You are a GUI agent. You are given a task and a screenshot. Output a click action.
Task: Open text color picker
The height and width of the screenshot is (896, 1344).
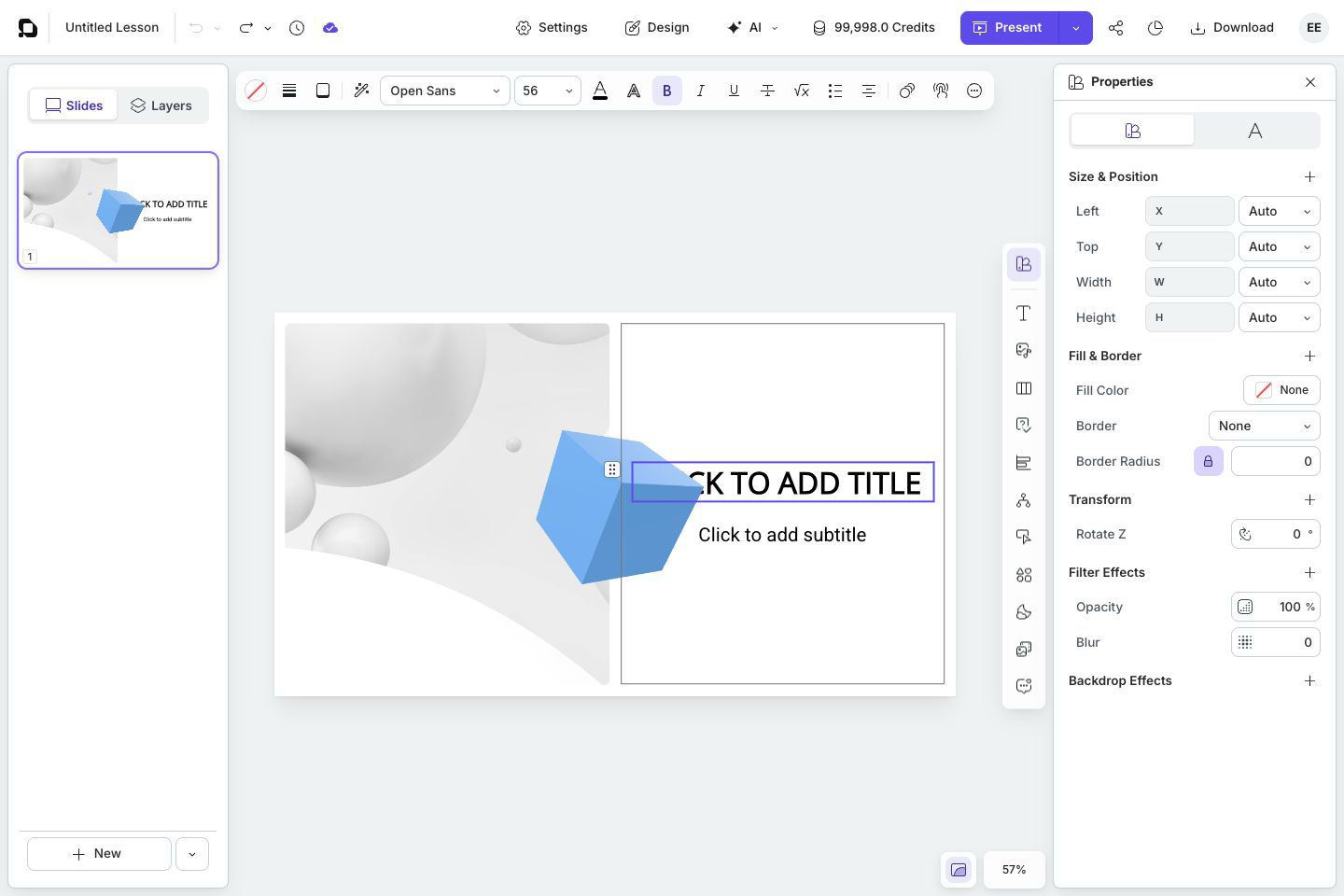(x=600, y=91)
